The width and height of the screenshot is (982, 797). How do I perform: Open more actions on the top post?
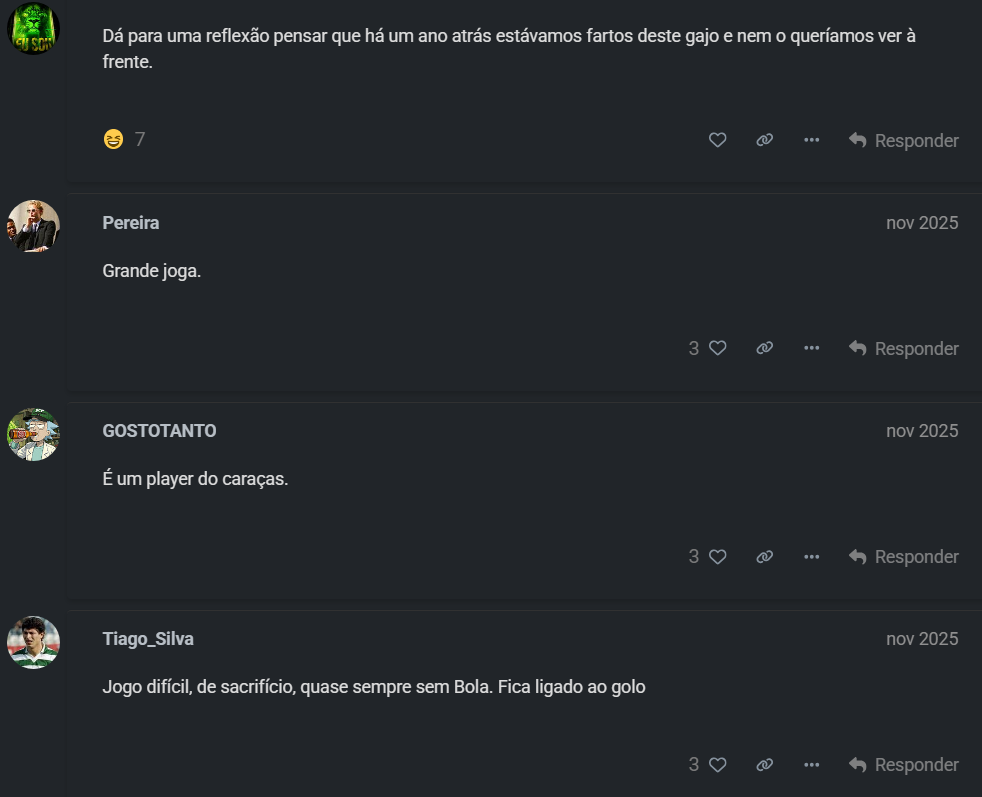[811, 140]
